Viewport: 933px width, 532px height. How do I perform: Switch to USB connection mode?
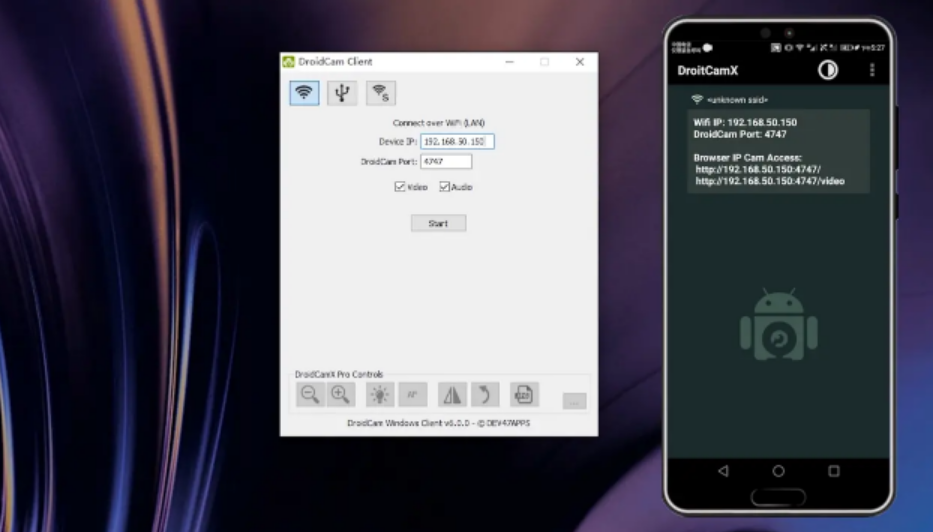[x=342, y=93]
